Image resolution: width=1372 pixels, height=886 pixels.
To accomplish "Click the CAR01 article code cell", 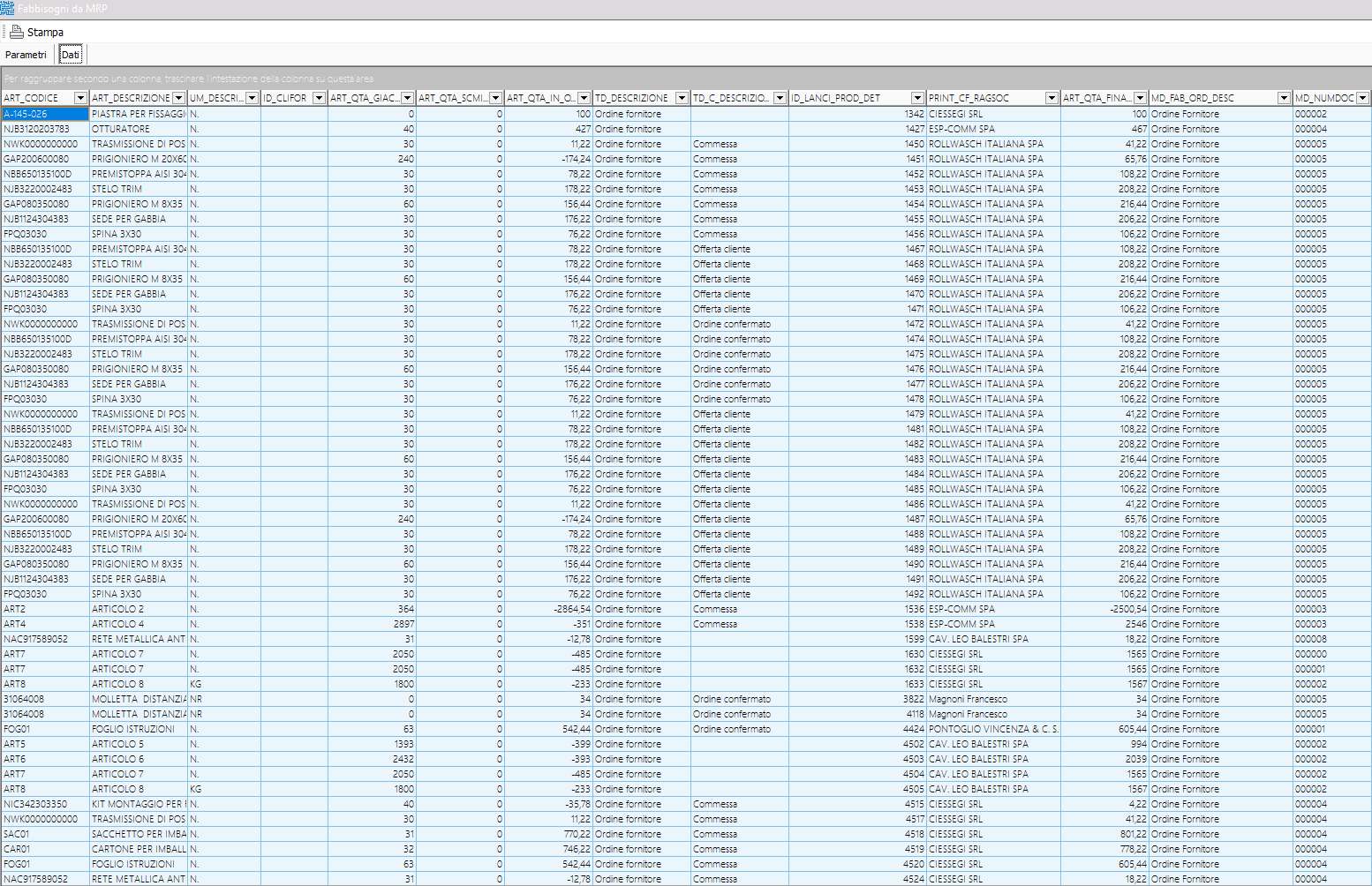I will coord(45,849).
